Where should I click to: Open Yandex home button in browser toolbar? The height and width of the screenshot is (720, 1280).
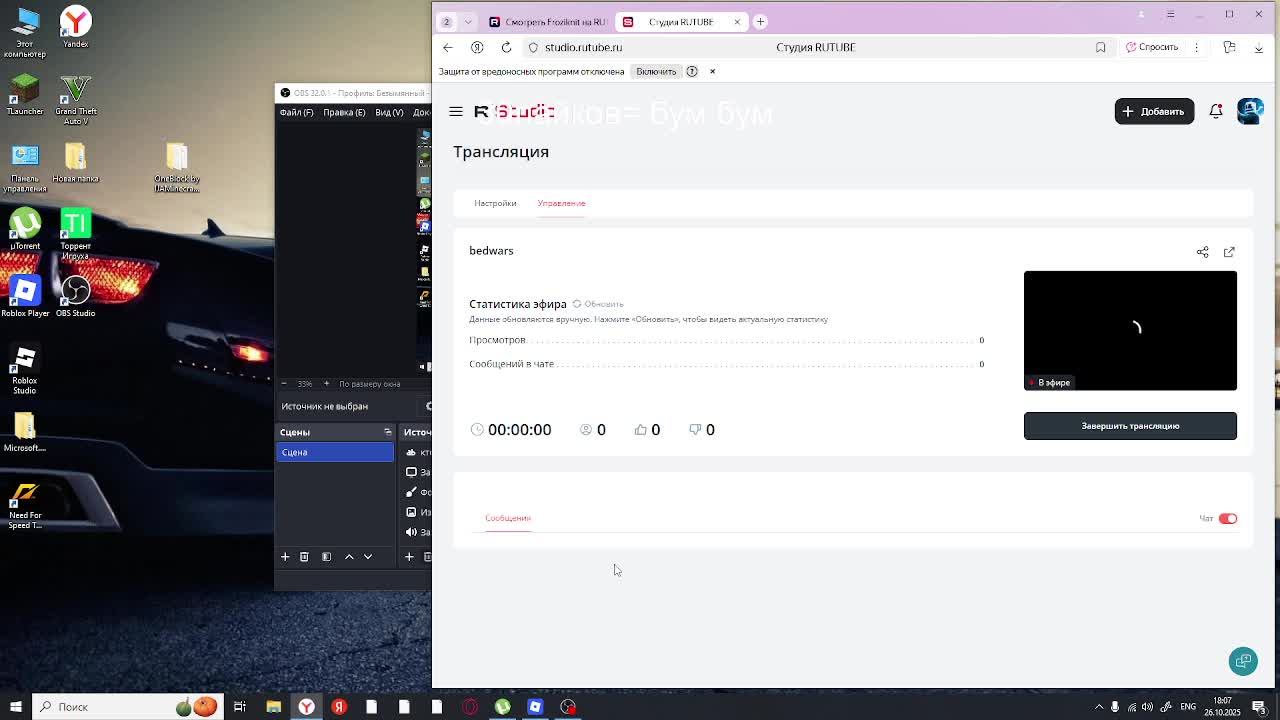pos(477,47)
